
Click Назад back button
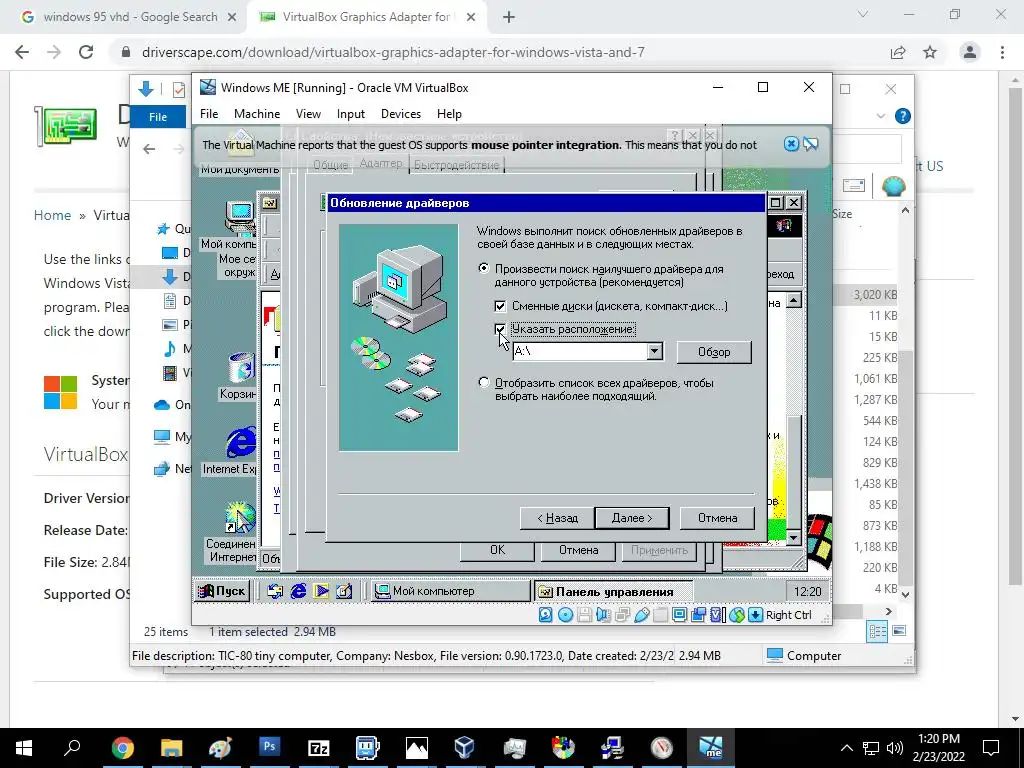click(557, 518)
